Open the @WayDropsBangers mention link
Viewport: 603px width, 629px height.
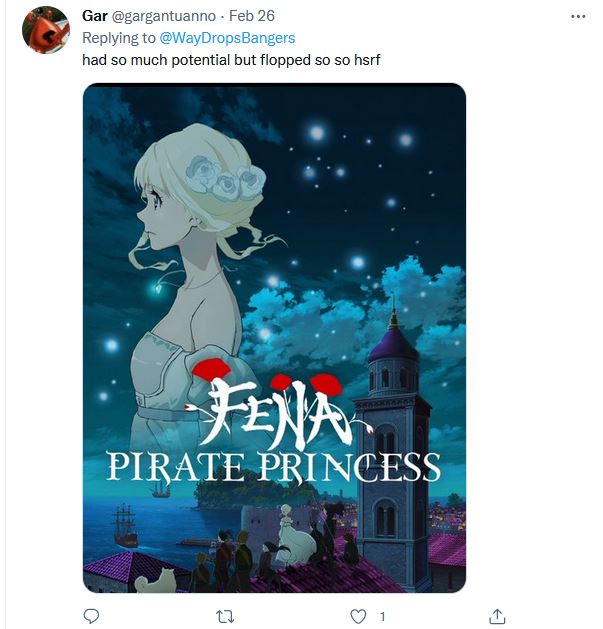coord(227,38)
